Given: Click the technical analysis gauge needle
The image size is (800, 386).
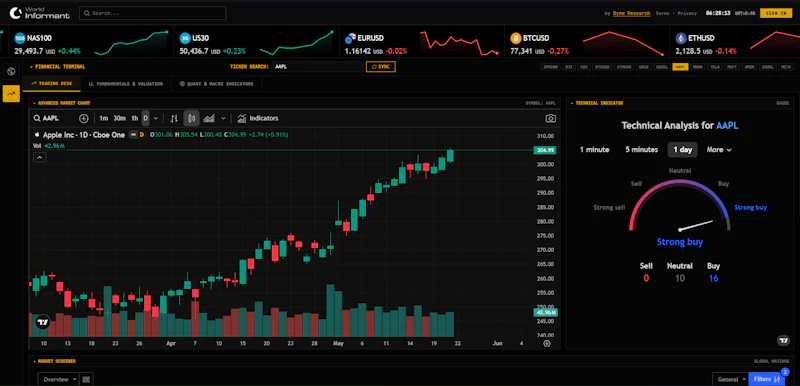Looking at the screenshot, I should (x=695, y=225).
